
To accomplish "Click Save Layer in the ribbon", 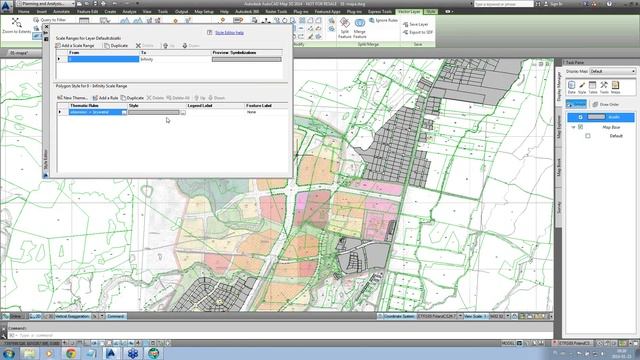I will (x=416, y=24).
